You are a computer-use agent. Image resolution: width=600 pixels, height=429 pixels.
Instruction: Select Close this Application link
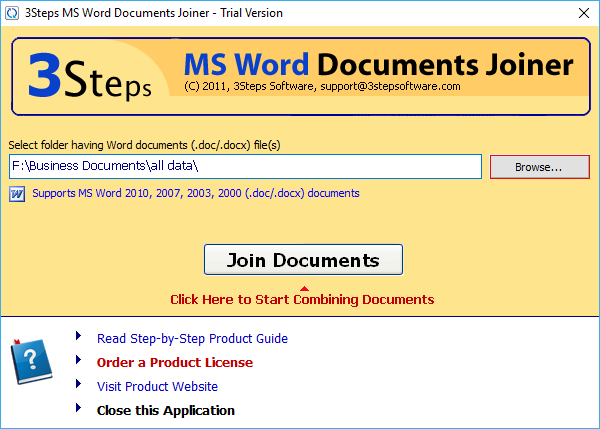166,410
